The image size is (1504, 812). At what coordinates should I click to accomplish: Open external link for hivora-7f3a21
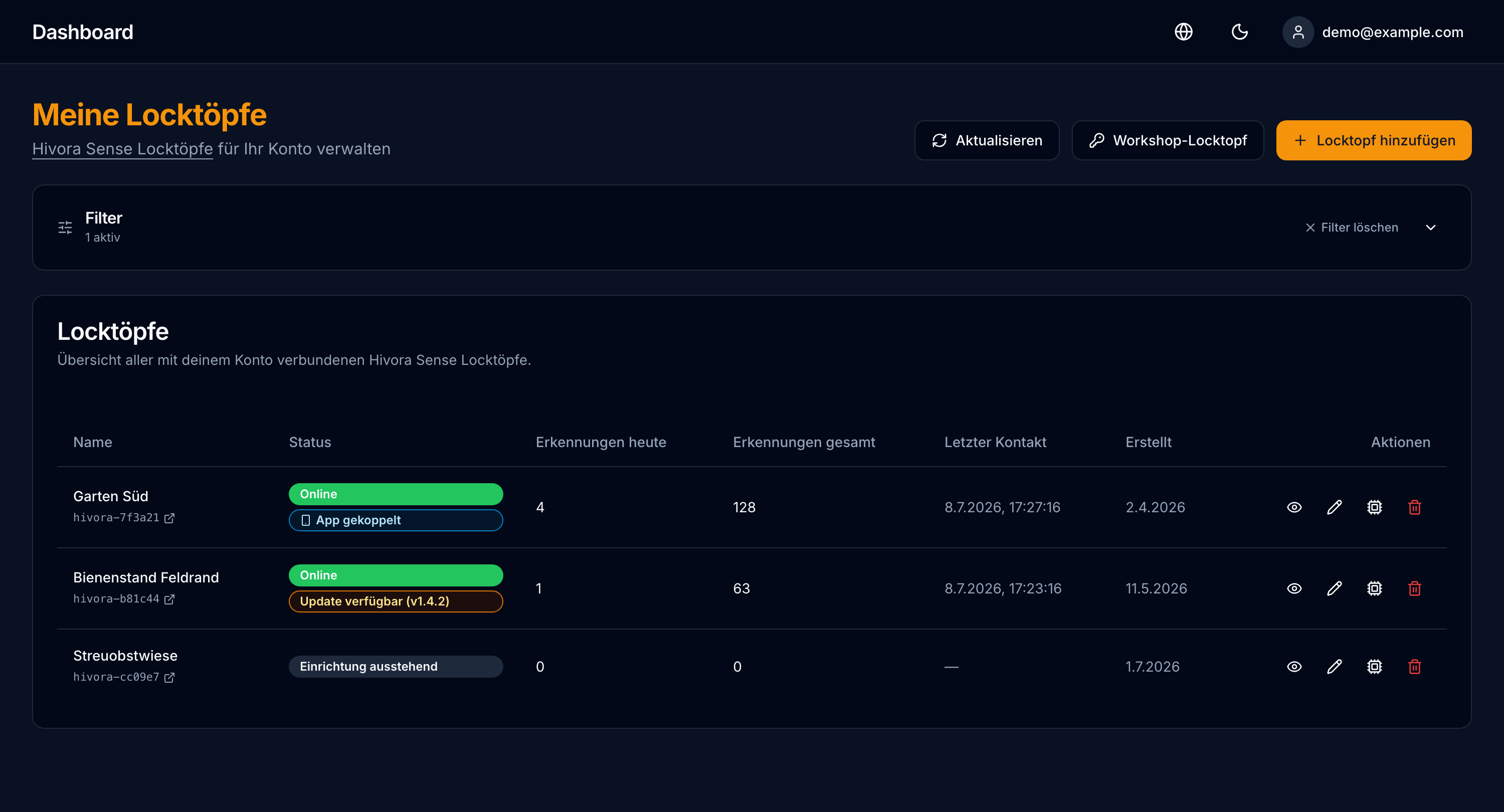point(169,518)
